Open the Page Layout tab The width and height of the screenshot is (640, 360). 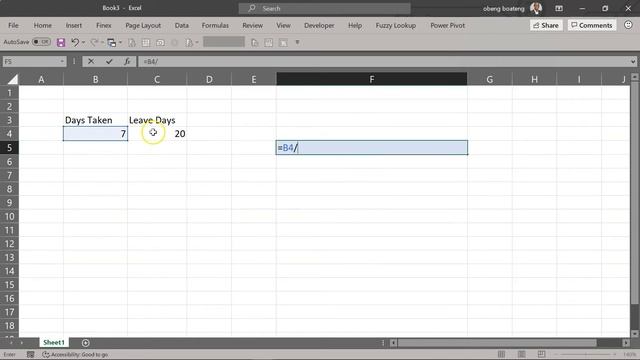[x=143, y=25]
